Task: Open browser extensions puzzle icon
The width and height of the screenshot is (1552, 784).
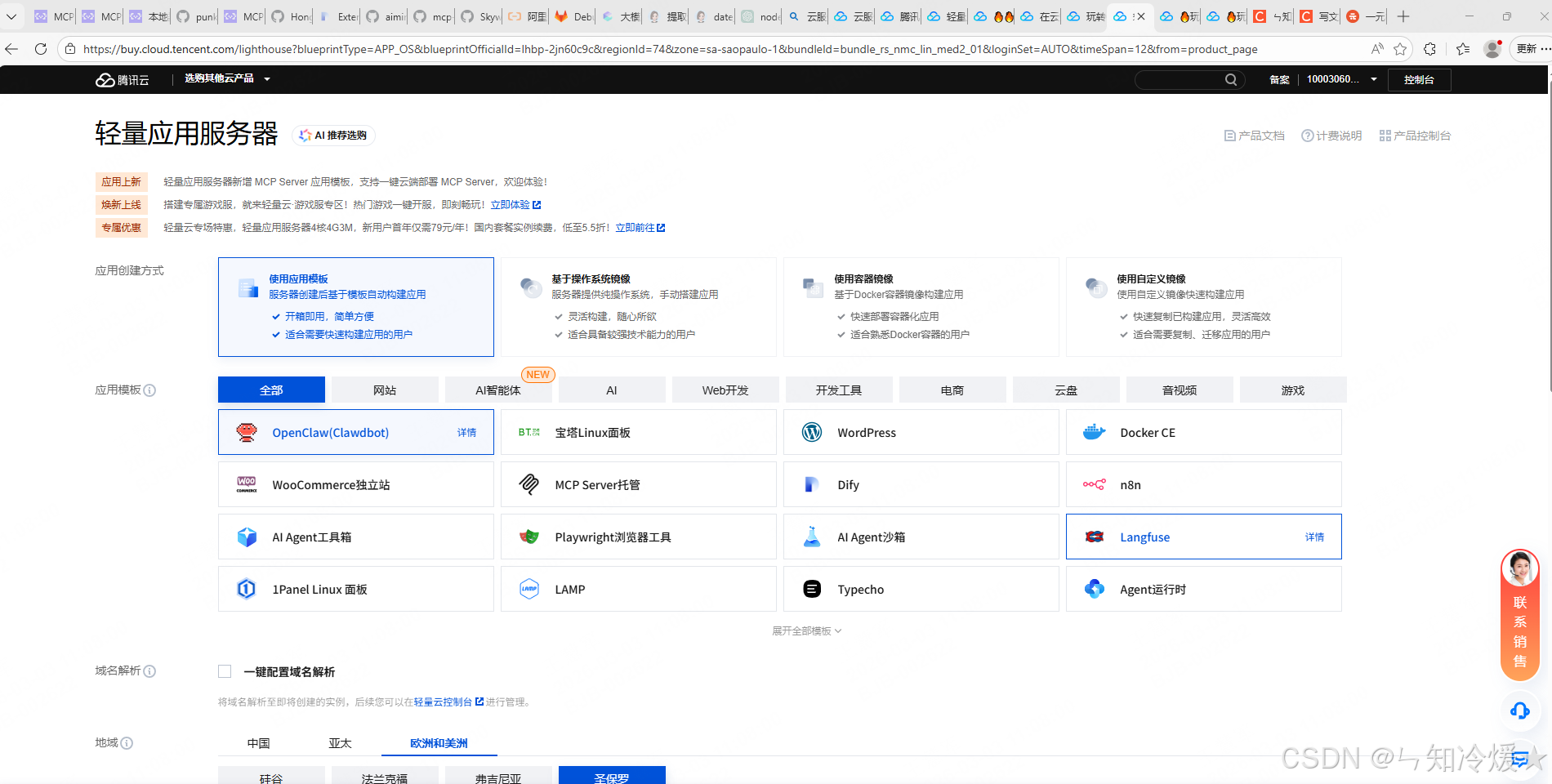Action: tap(1429, 49)
